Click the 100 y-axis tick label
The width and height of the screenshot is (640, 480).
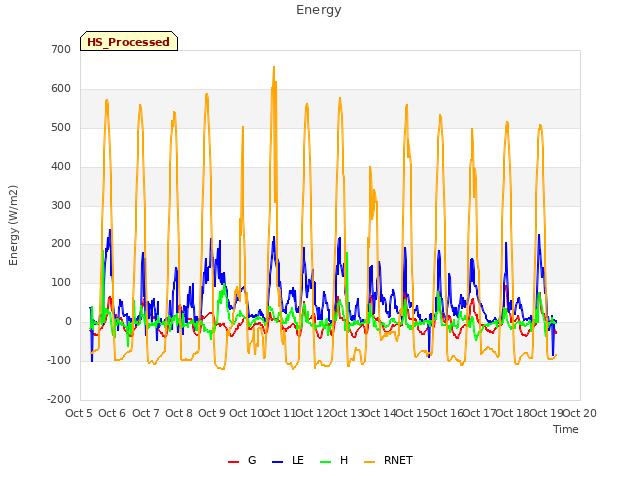click(x=61, y=282)
